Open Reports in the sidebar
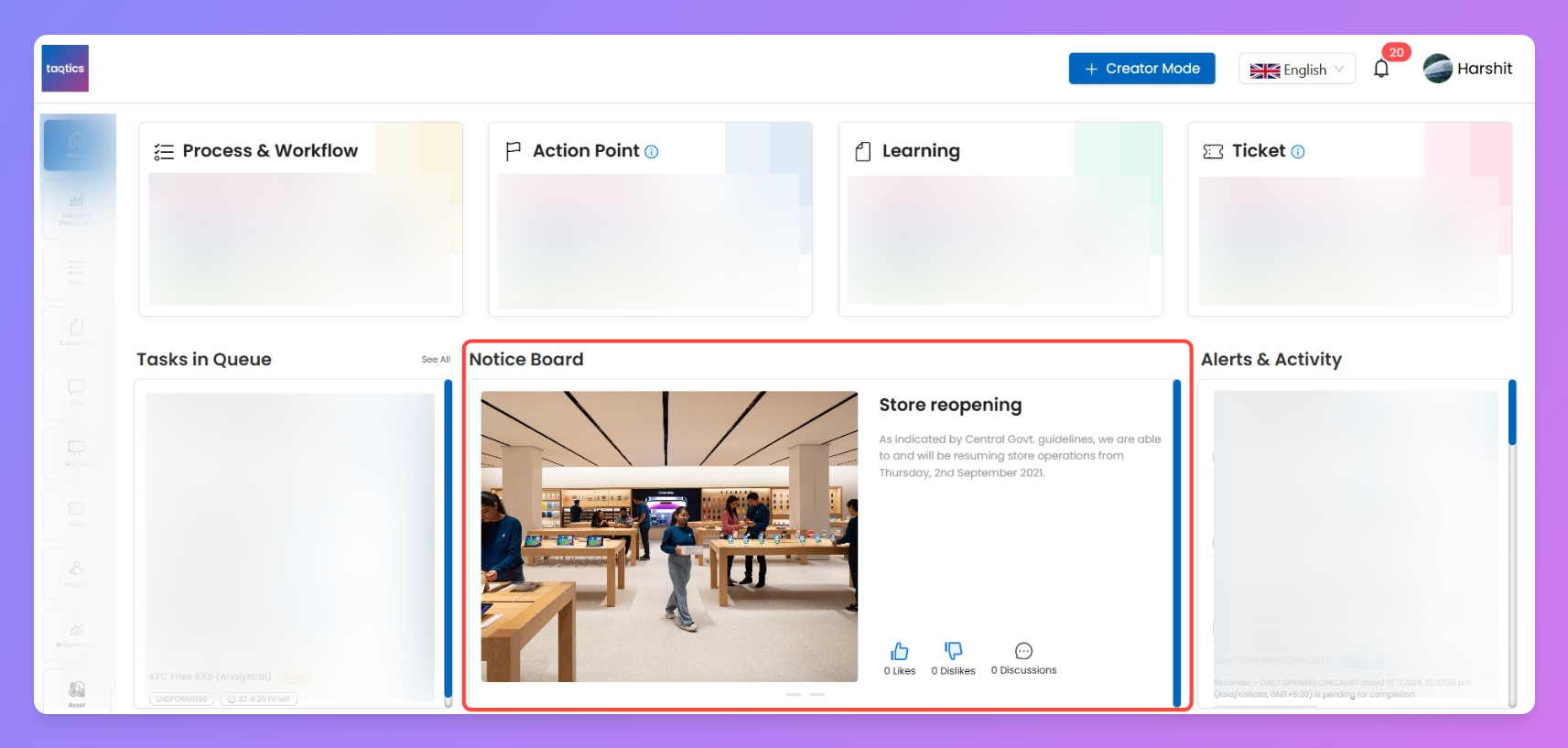The width and height of the screenshot is (1568, 748). pyautogui.click(x=77, y=453)
